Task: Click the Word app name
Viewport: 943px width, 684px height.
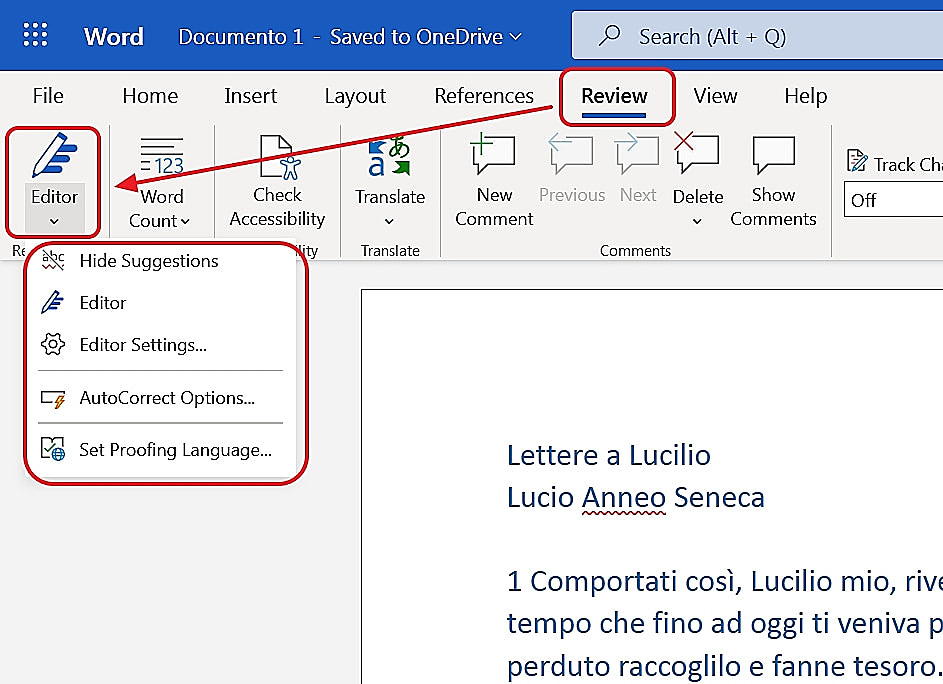Action: [114, 37]
